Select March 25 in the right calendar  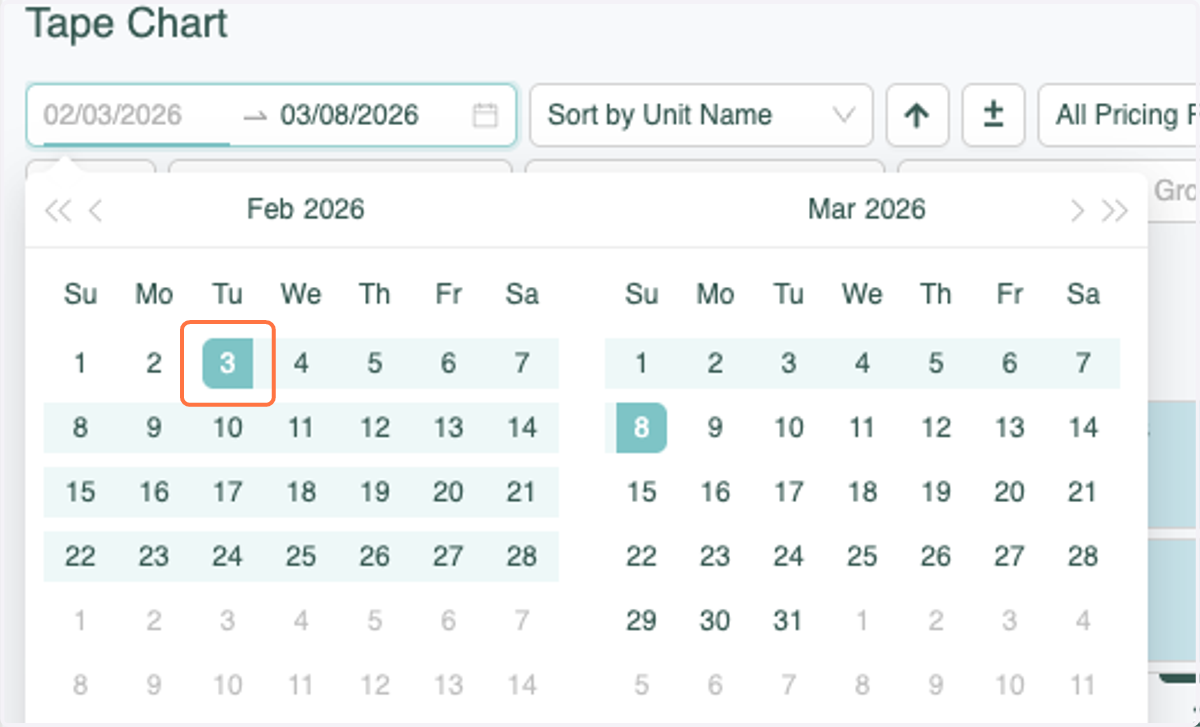click(862, 556)
